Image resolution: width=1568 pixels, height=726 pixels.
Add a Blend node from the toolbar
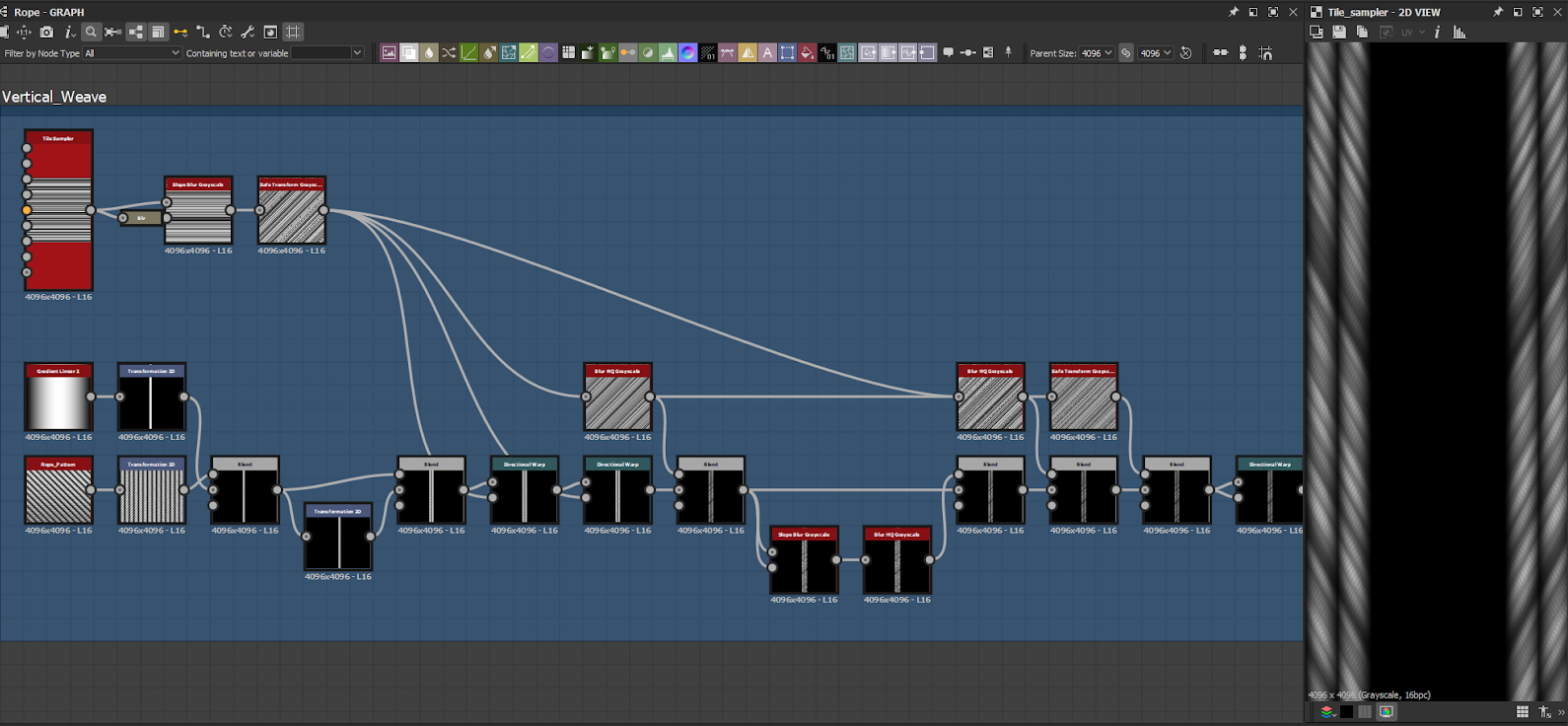tap(408, 53)
